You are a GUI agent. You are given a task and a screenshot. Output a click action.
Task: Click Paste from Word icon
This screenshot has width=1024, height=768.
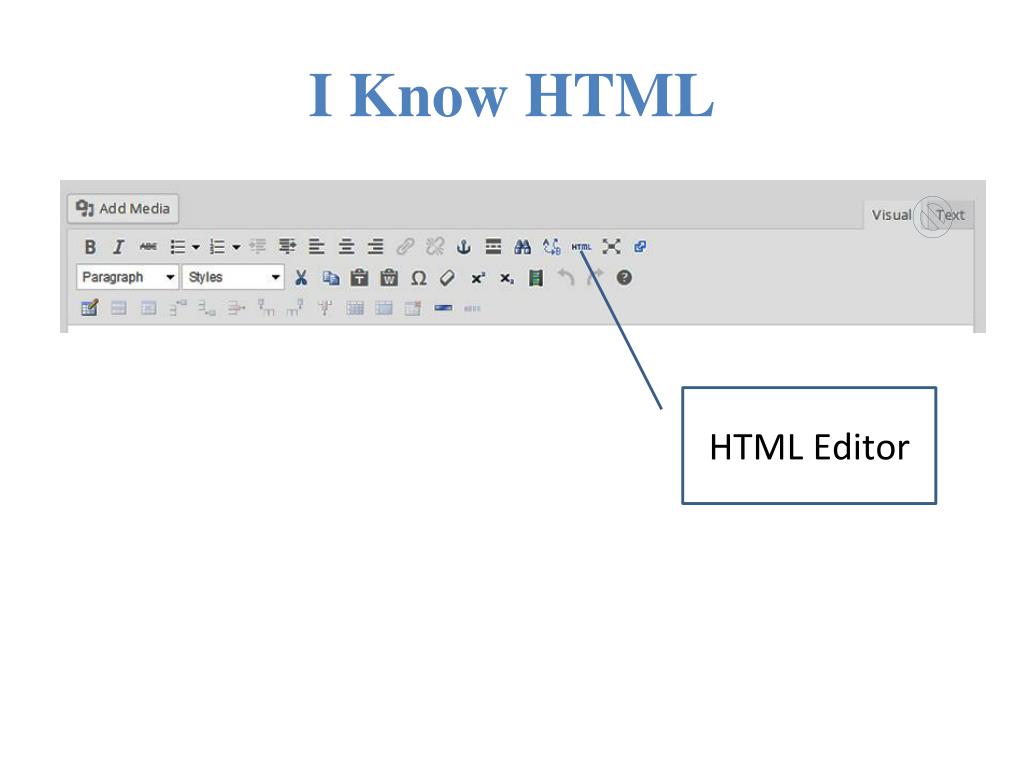pos(389,278)
